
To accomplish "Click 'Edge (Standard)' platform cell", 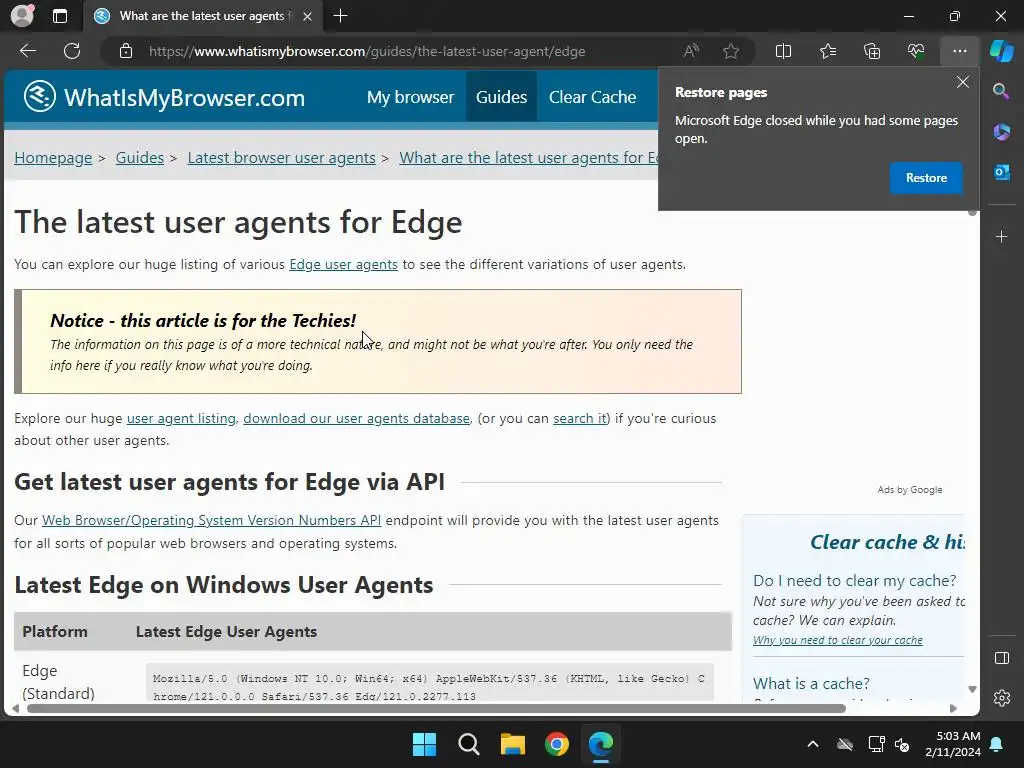I will (x=58, y=682).
